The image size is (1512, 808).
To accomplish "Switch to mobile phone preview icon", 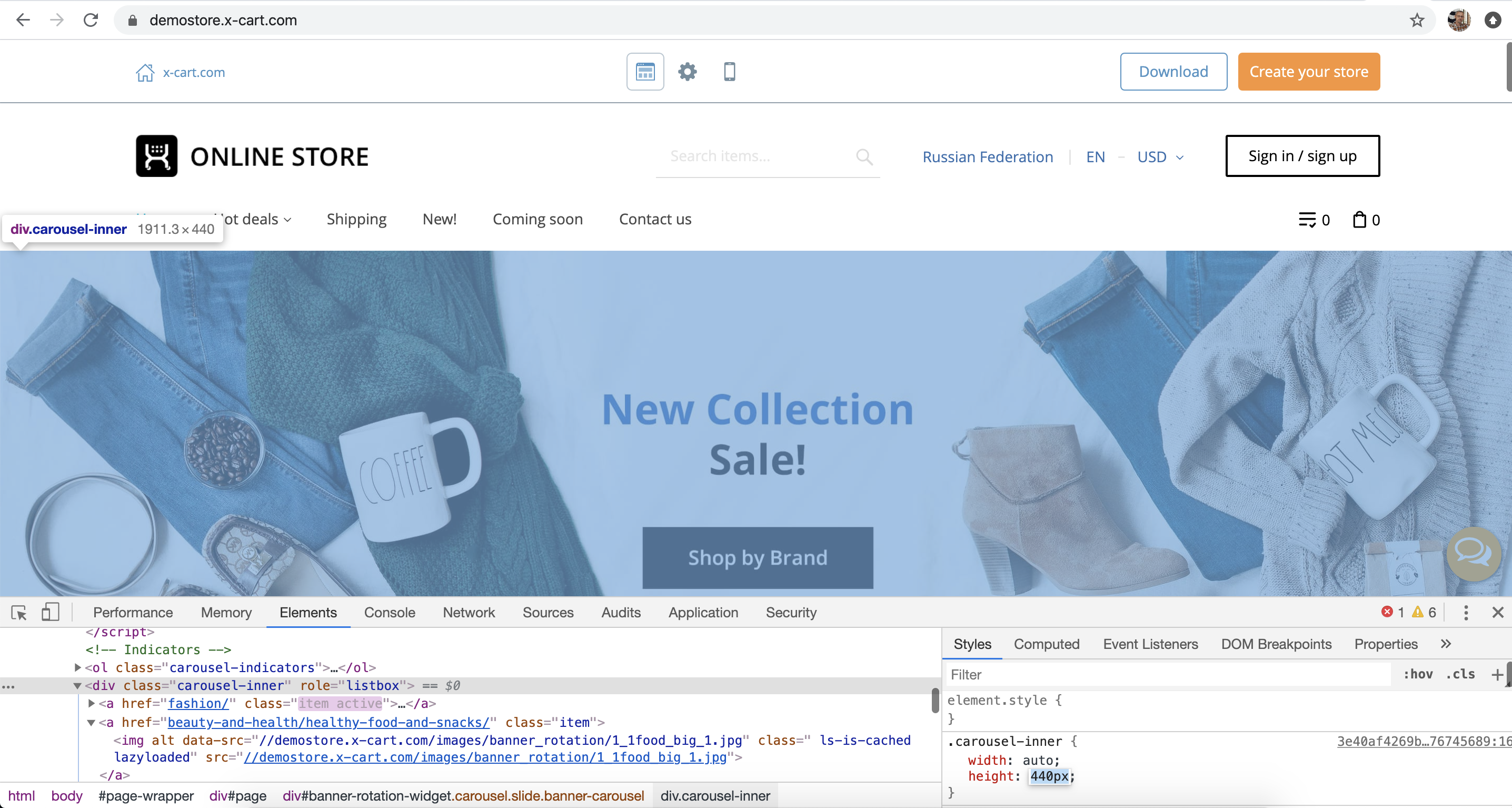I will click(x=730, y=72).
